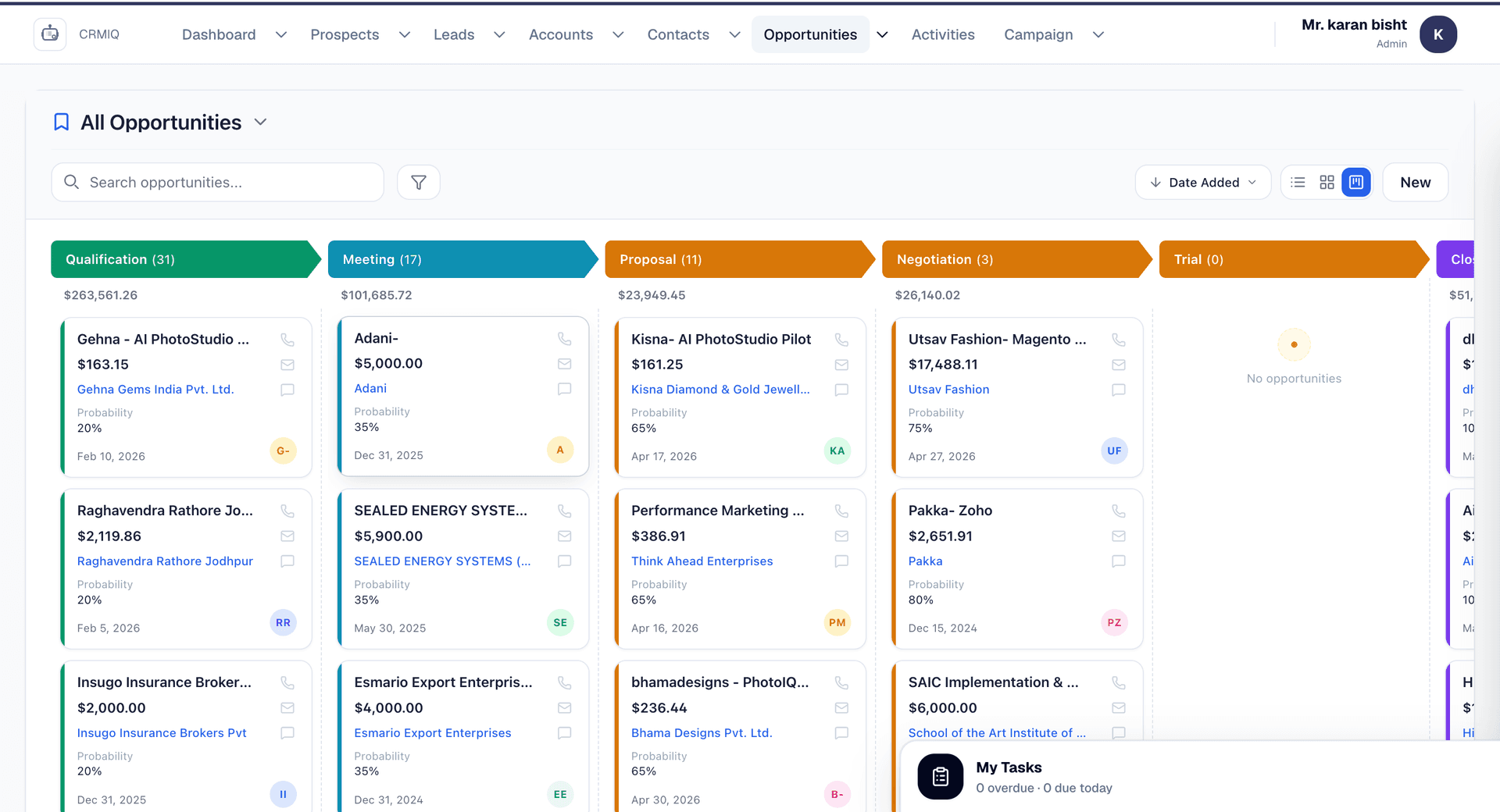This screenshot has height=812, width=1500.
Task: Expand the Accounts menu chevron
Action: (x=618, y=34)
